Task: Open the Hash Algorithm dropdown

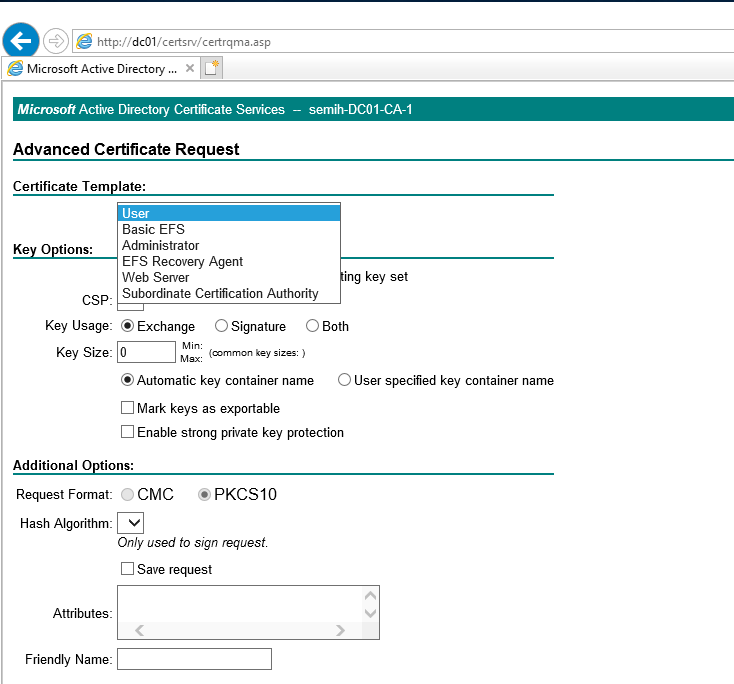Action: coord(131,522)
